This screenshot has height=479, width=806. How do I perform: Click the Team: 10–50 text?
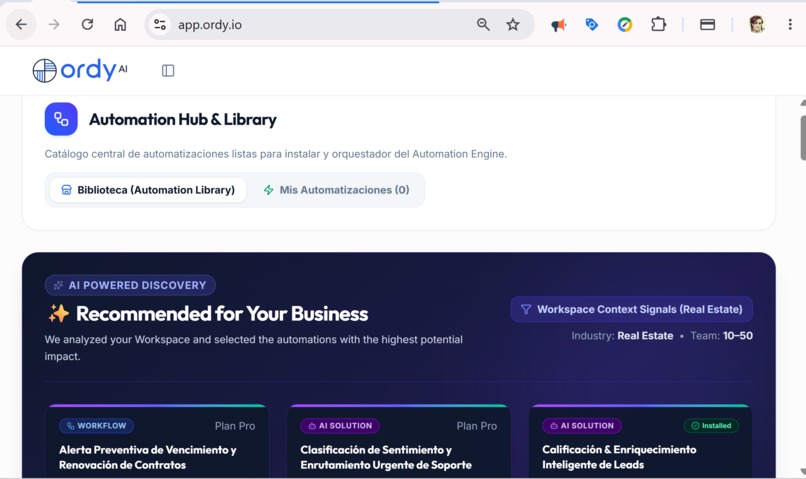721,336
